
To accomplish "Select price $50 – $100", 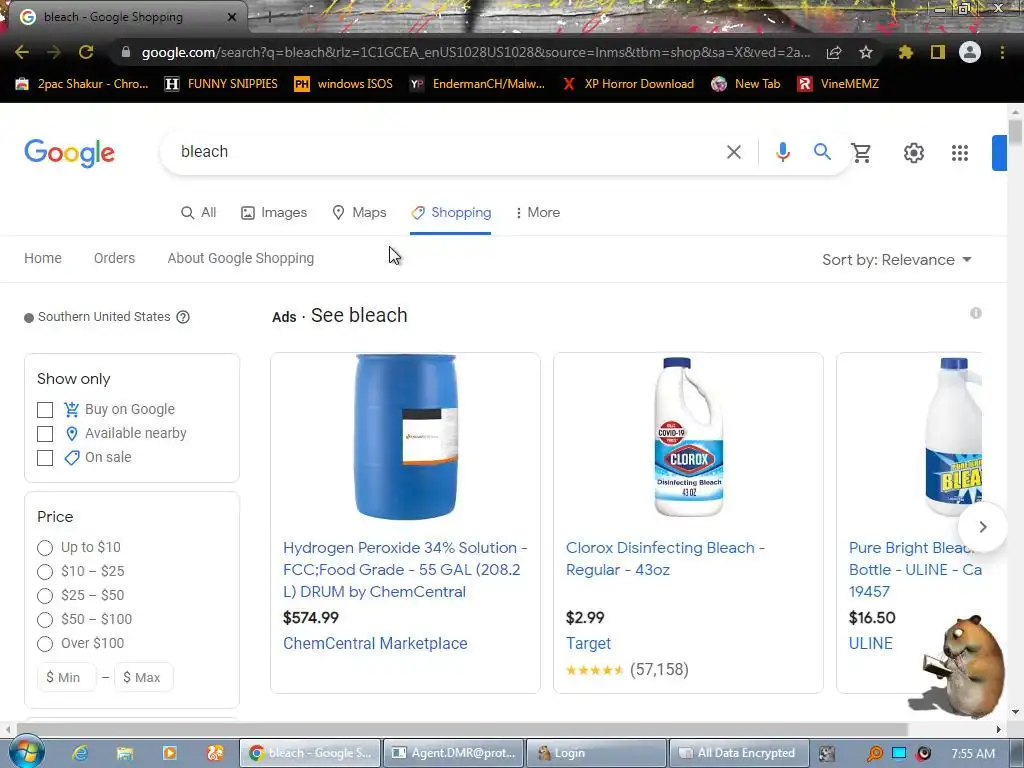I will click(x=45, y=620).
